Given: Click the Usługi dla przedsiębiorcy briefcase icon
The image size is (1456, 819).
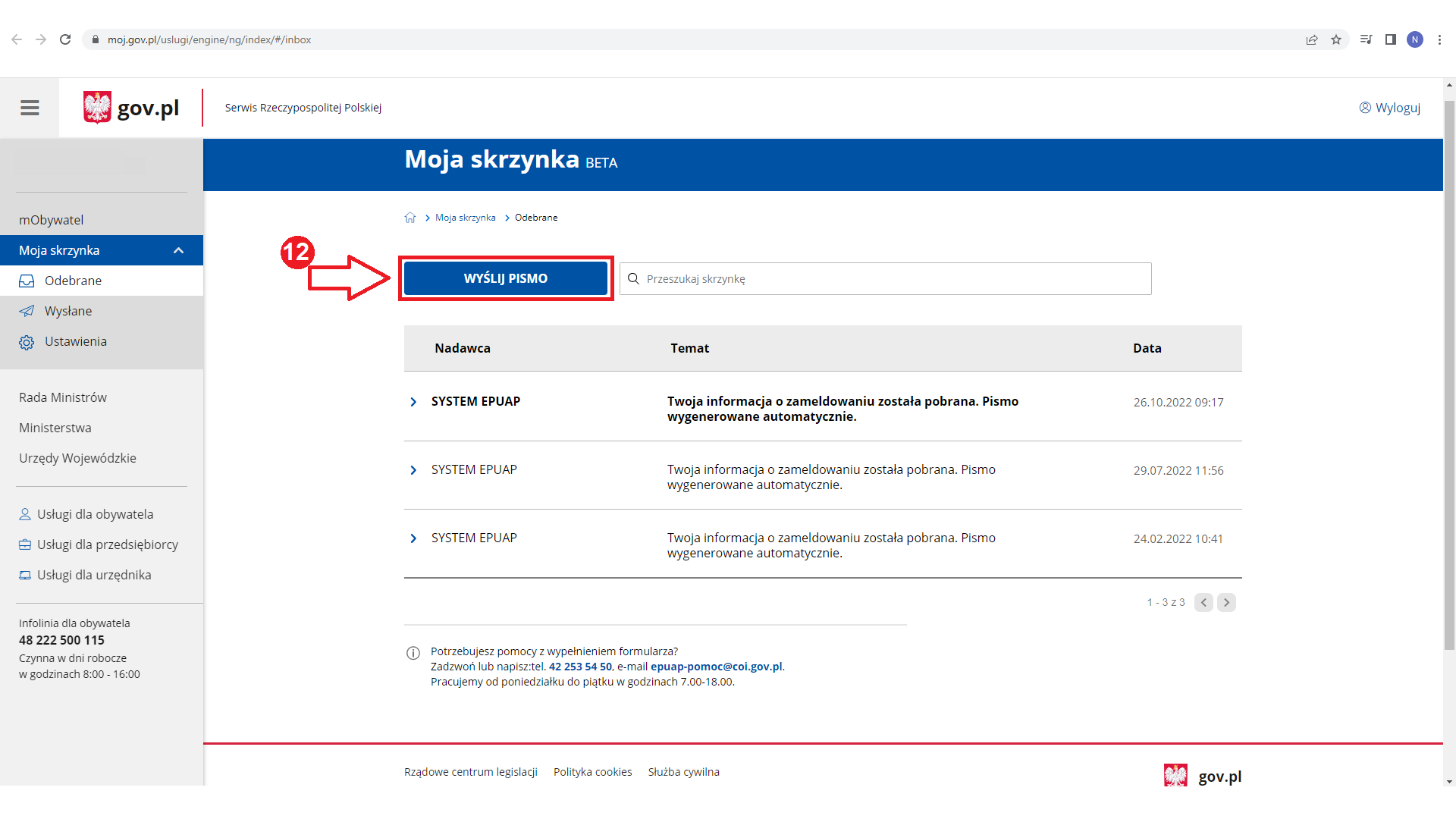Looking at the screenshot, I should 25,544.
